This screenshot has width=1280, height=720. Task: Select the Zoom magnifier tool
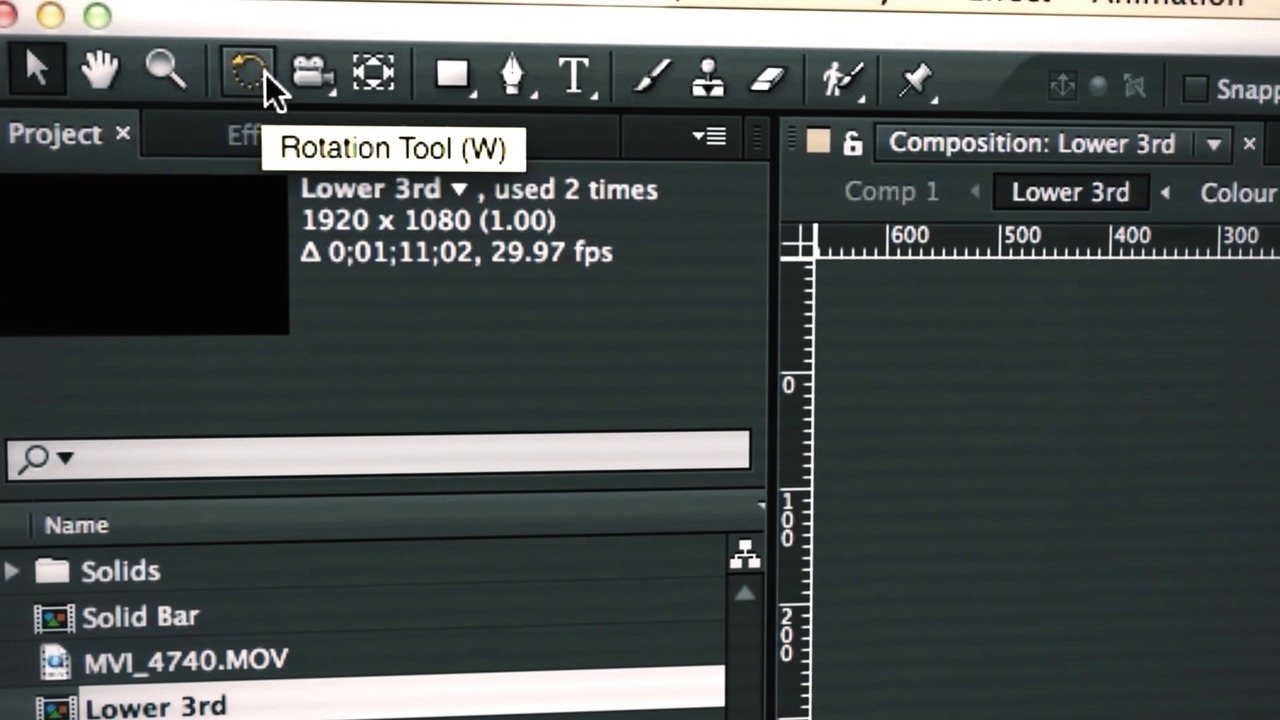(165, 71)
